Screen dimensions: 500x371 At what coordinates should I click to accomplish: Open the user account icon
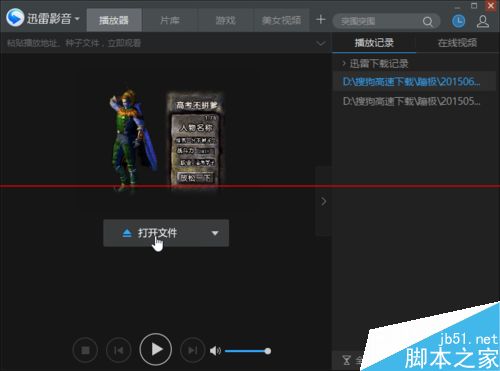[x=483, y=22]
